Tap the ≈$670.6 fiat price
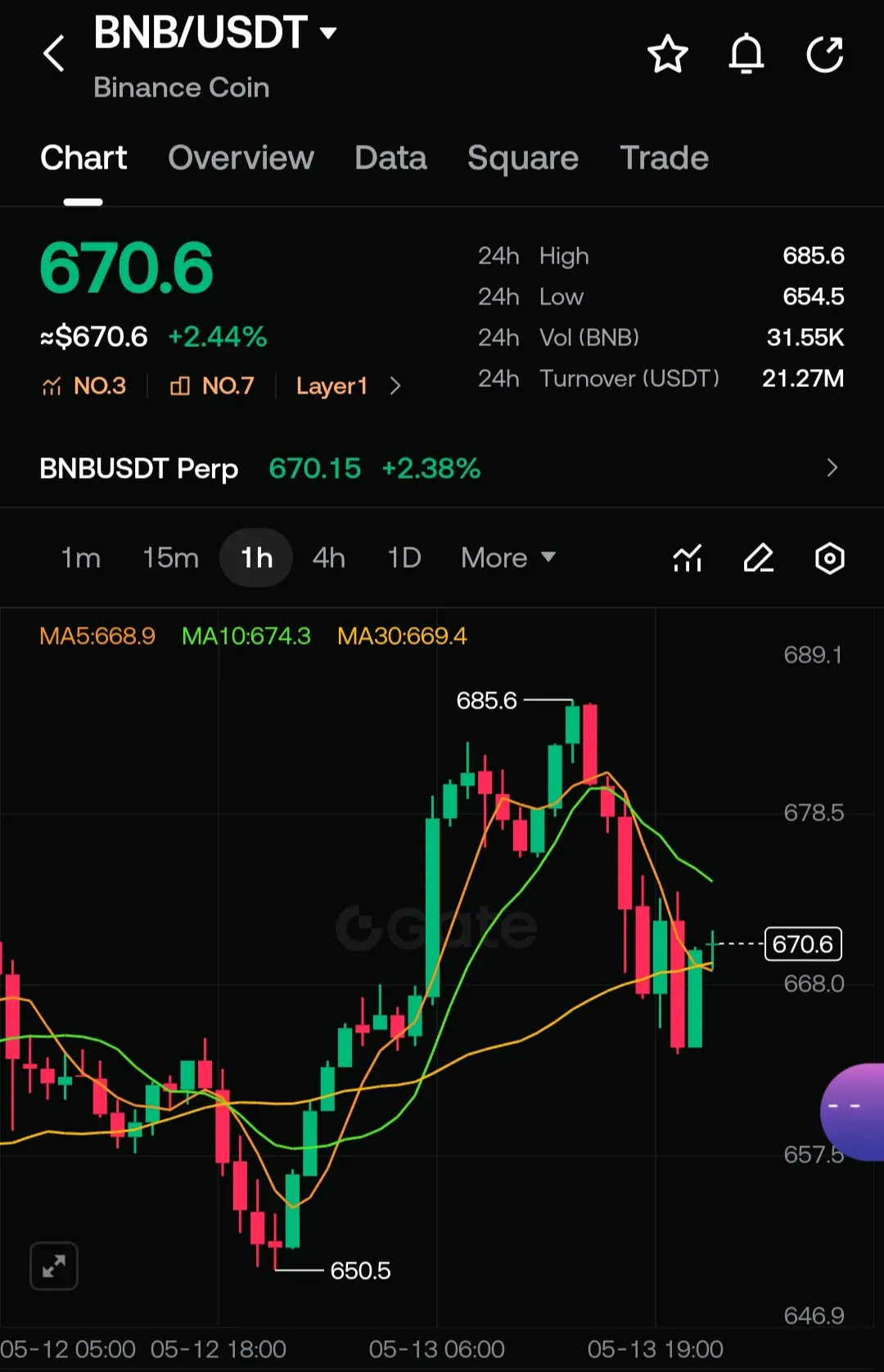The width and height of the screenshot is (884, 1372). click(x=94, y=336)
